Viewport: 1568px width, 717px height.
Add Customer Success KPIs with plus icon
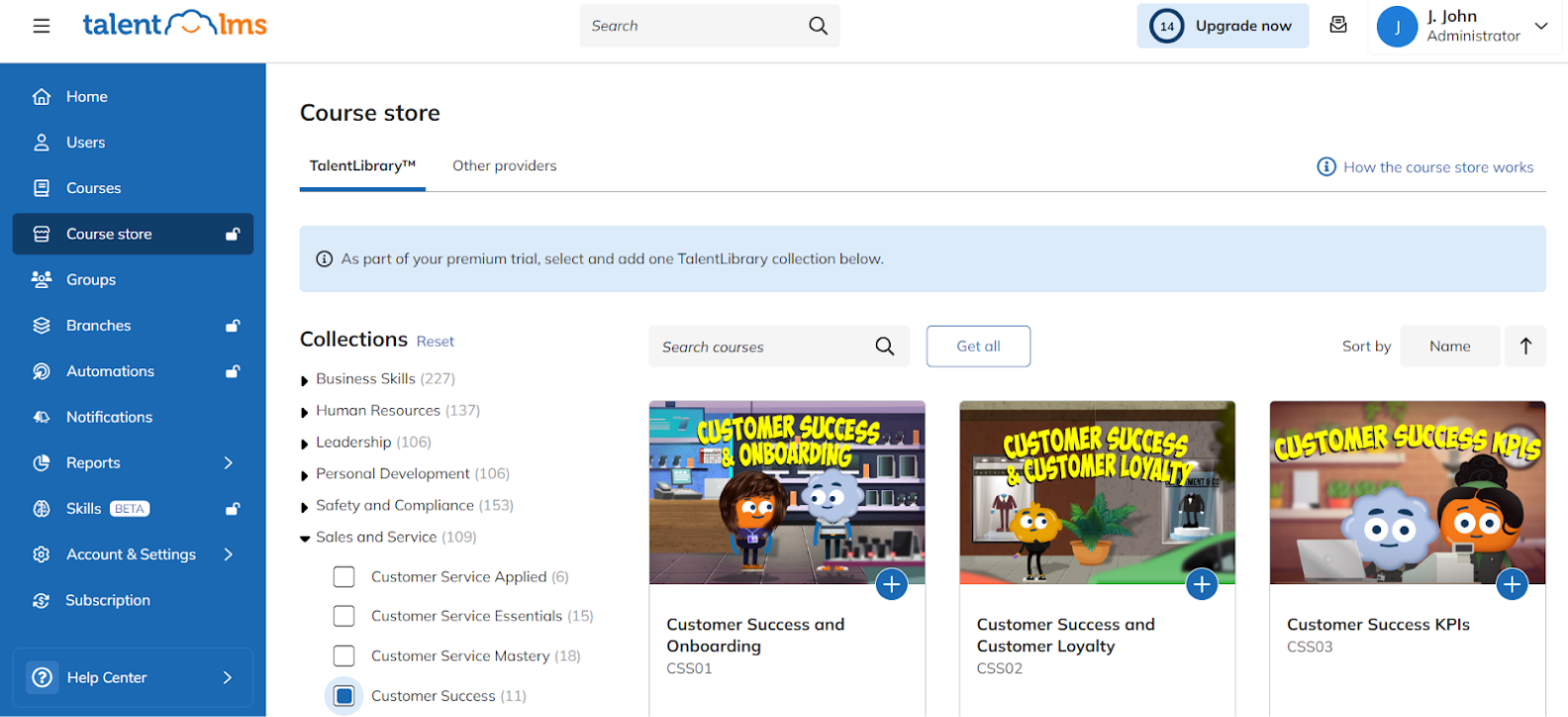[x=1512, y=584]
